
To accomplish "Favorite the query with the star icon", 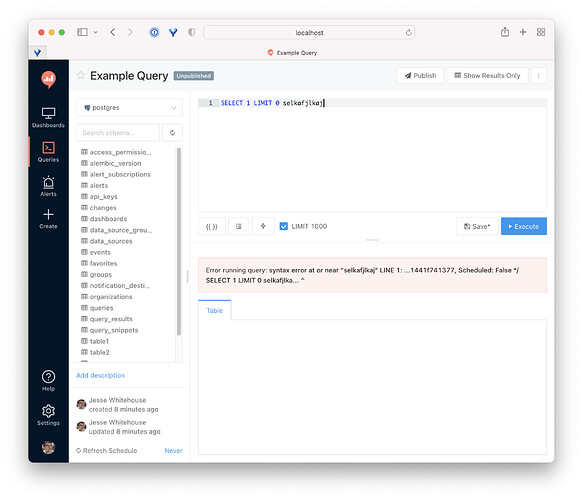I will tap(81, 75).
